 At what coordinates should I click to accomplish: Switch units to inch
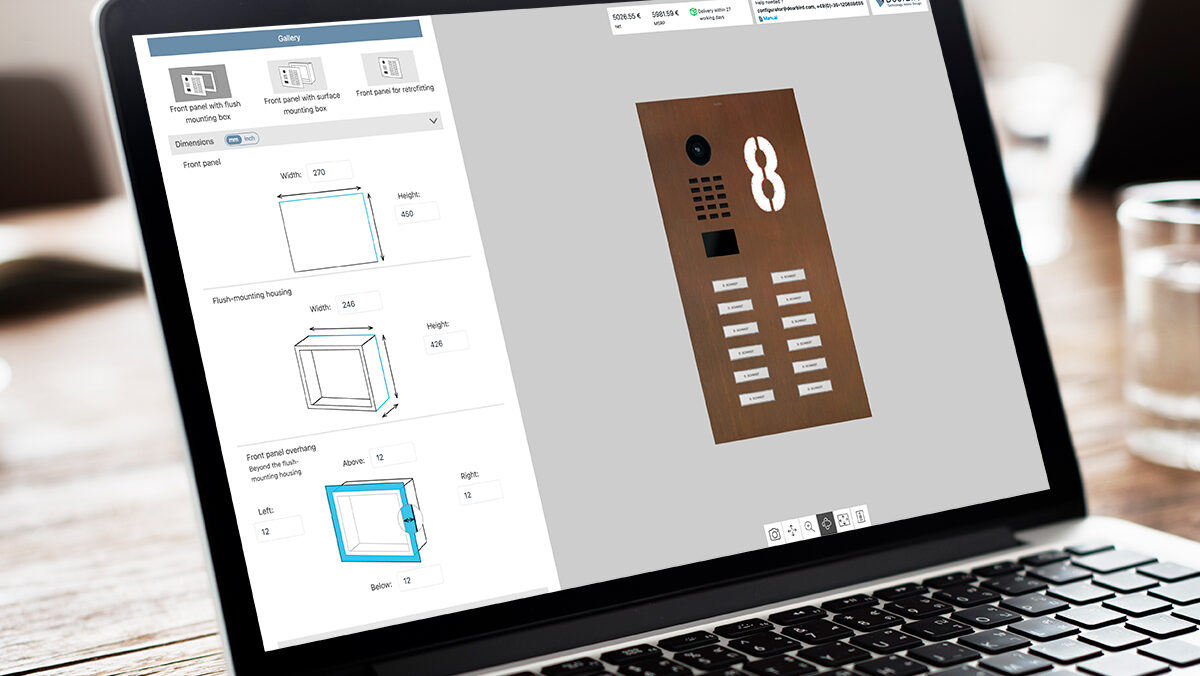[x=250, y=138]
